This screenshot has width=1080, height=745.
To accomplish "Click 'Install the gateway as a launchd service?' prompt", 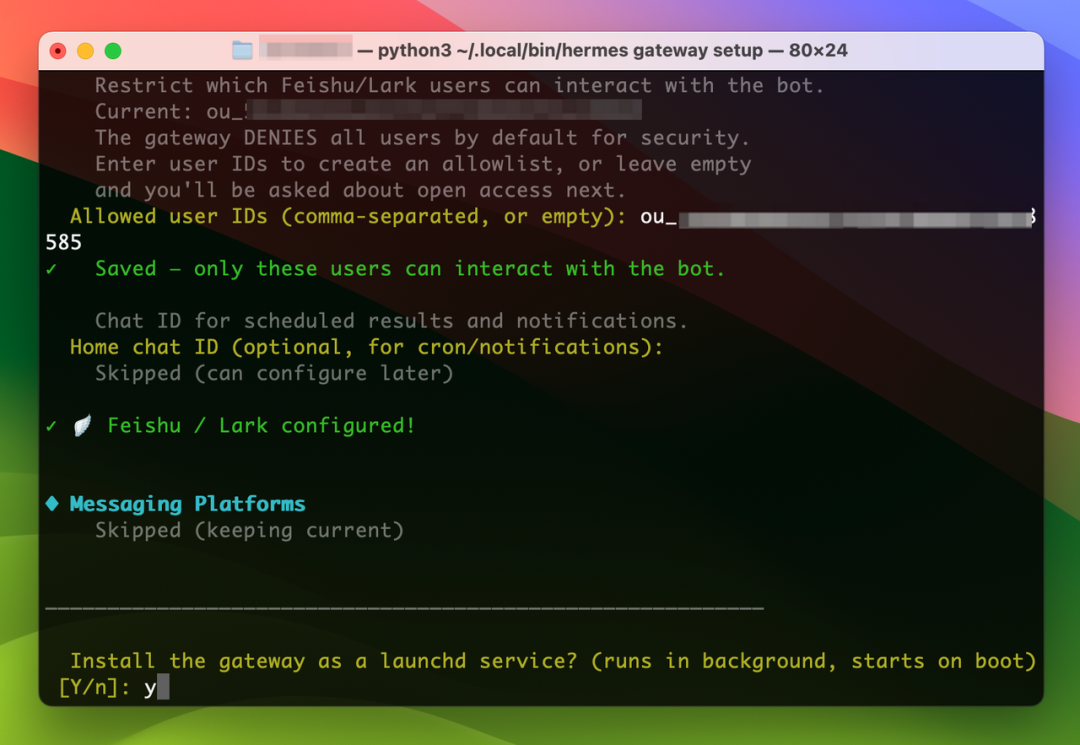I will click(x=553, y=661).
